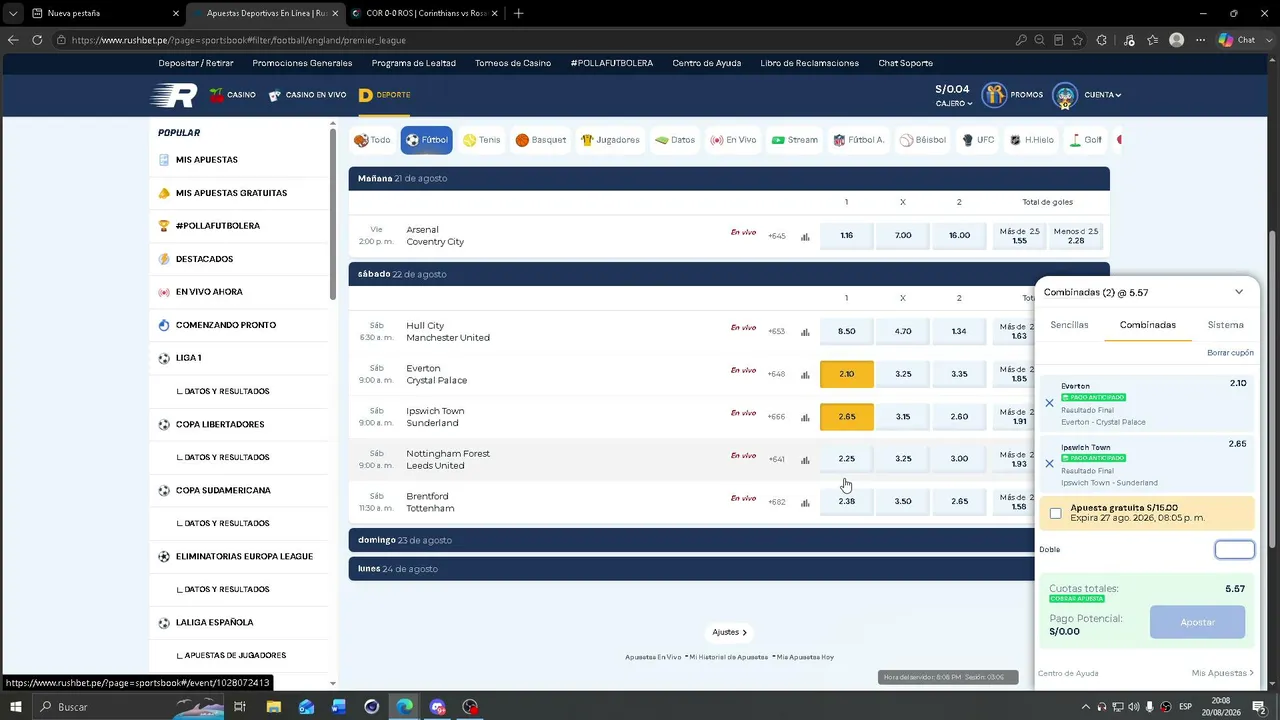Open the Cajero dropdown under balance

(x=954, y=103)
